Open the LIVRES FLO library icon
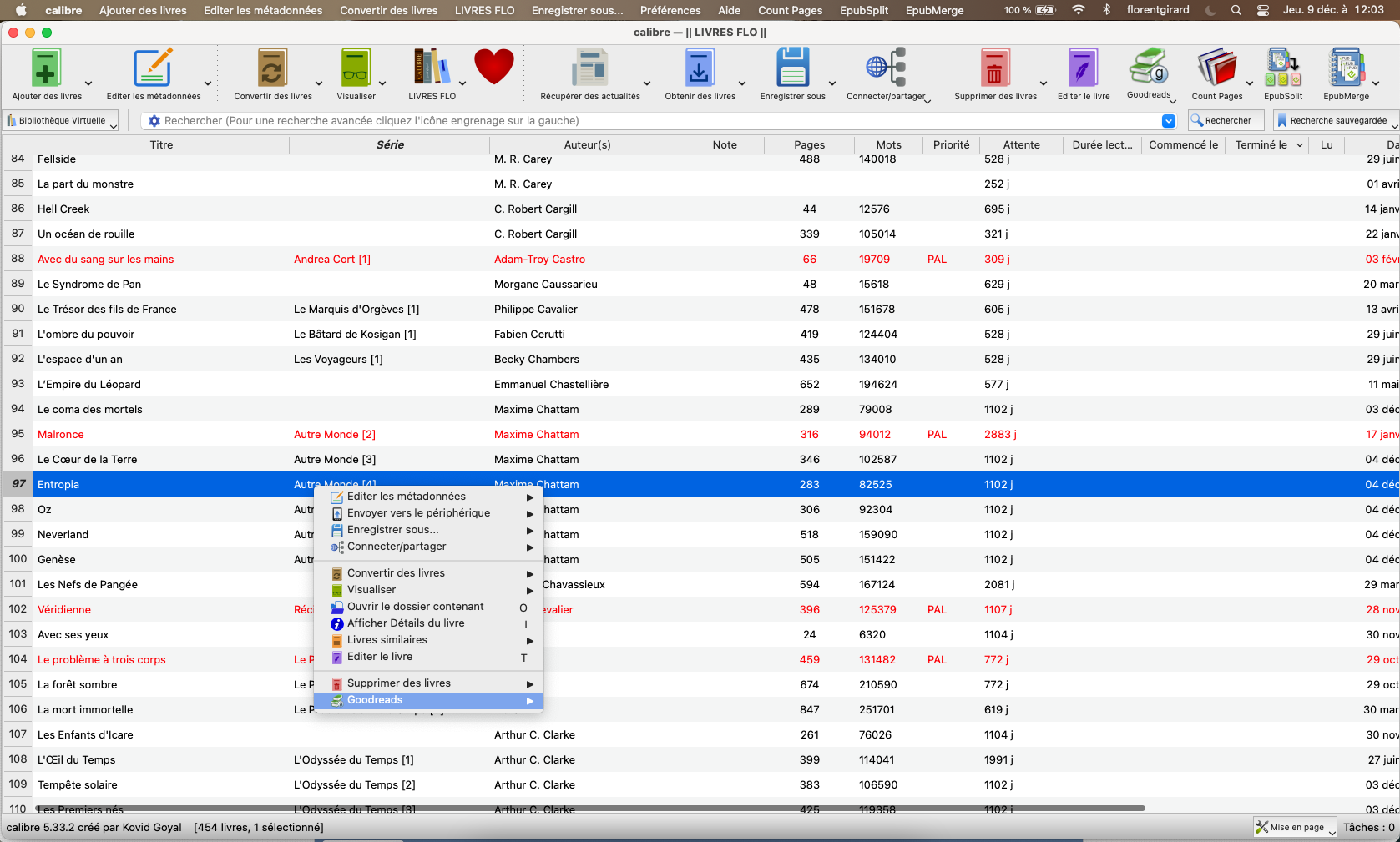Viewport: 1400px width, 842px height. [x=432, y=68]
